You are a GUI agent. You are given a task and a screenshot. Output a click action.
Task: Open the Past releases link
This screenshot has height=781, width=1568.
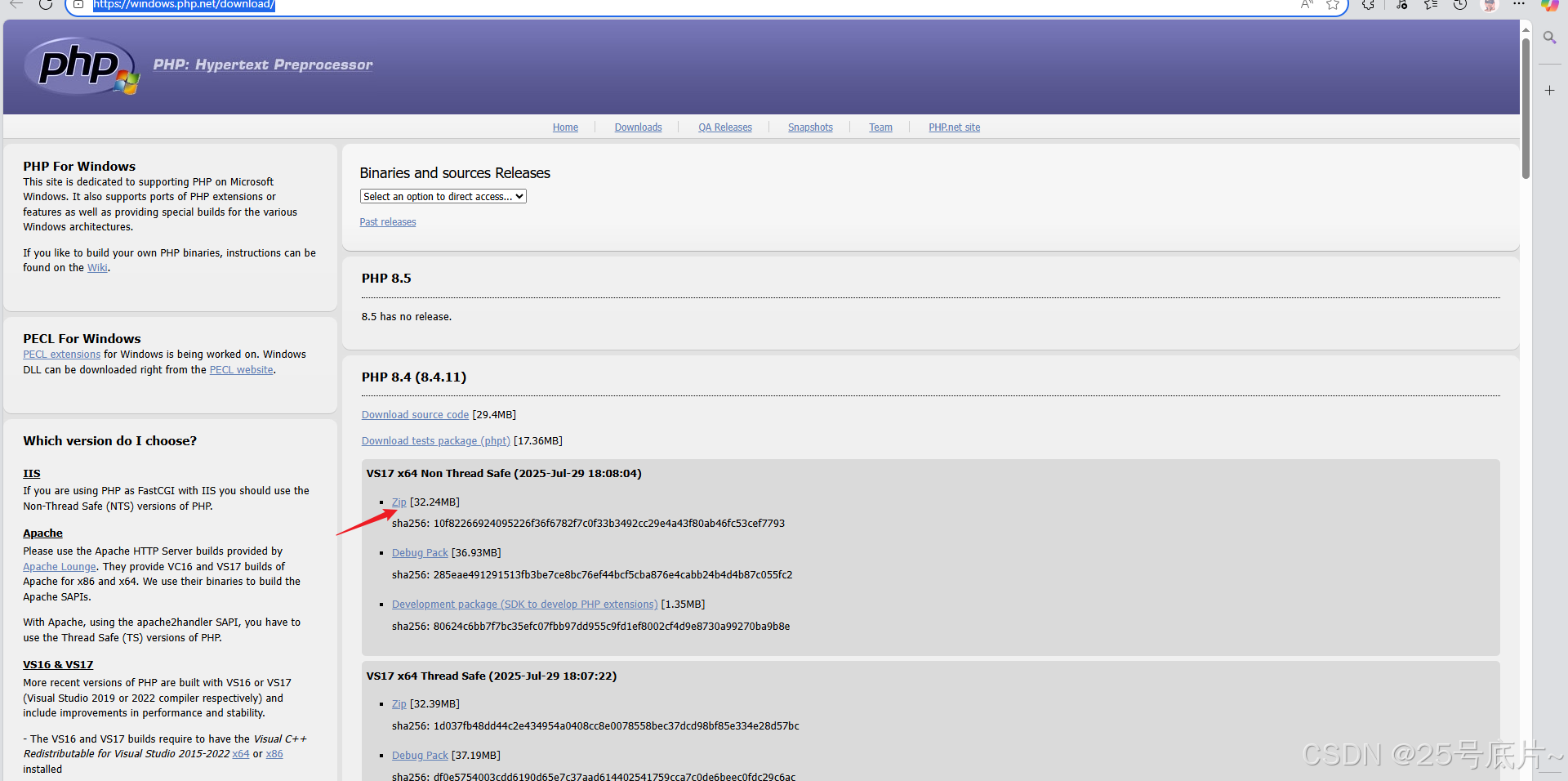(x=388, y=222)
